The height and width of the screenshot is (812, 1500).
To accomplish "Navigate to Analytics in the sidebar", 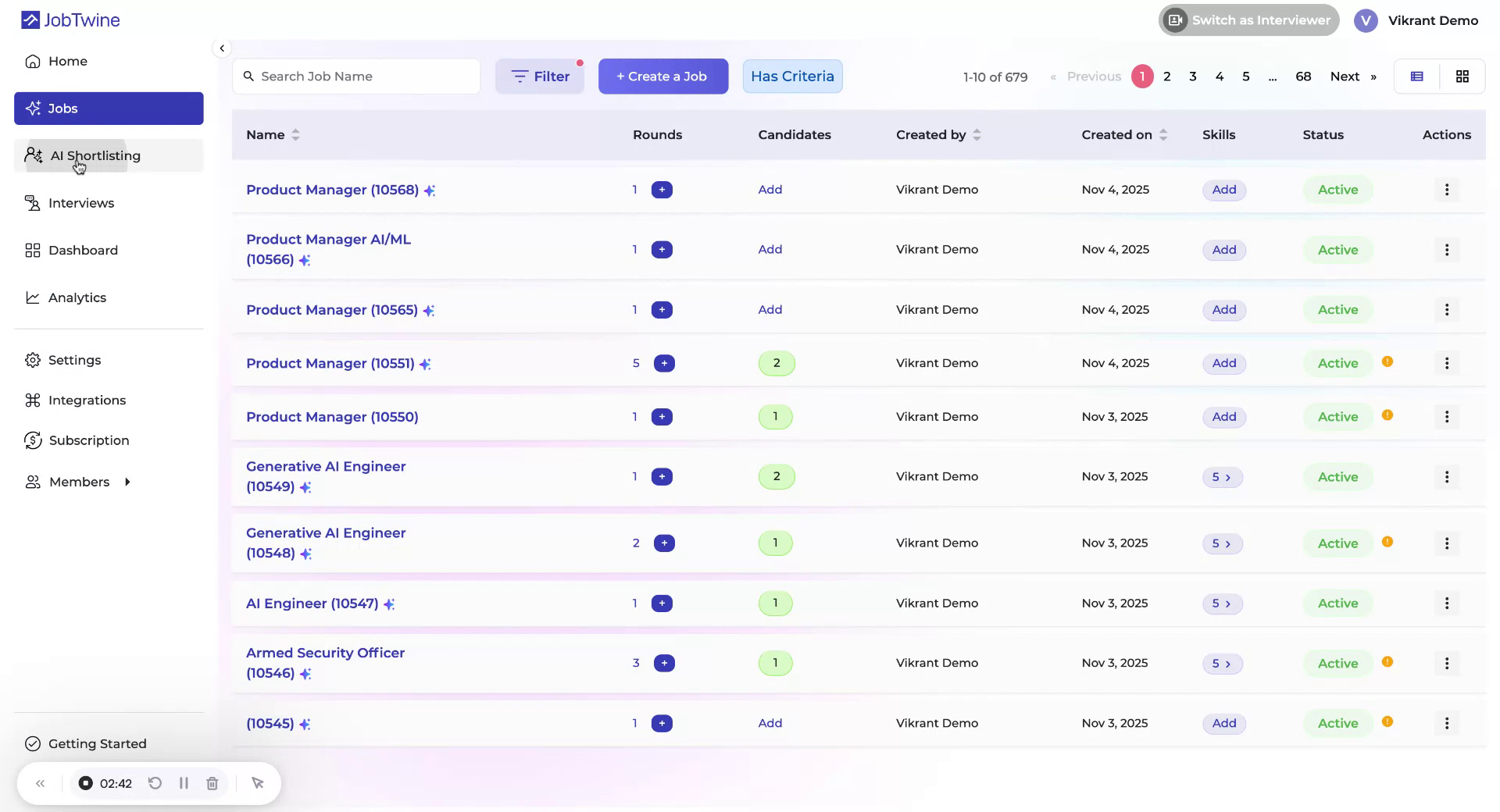I will pyautogui.click(x=77, y=297).
